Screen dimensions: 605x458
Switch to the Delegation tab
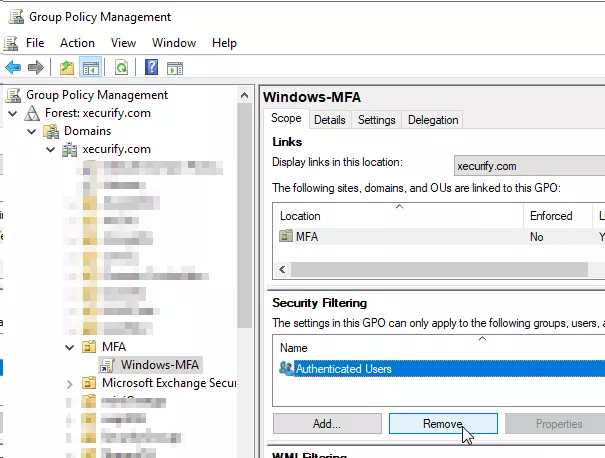433,120
